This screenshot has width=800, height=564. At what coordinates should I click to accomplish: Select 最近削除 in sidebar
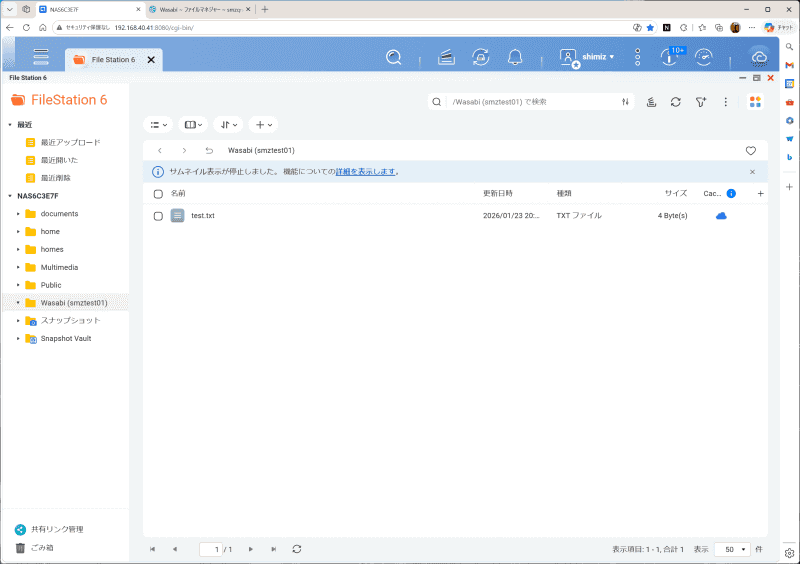point(56,178)
